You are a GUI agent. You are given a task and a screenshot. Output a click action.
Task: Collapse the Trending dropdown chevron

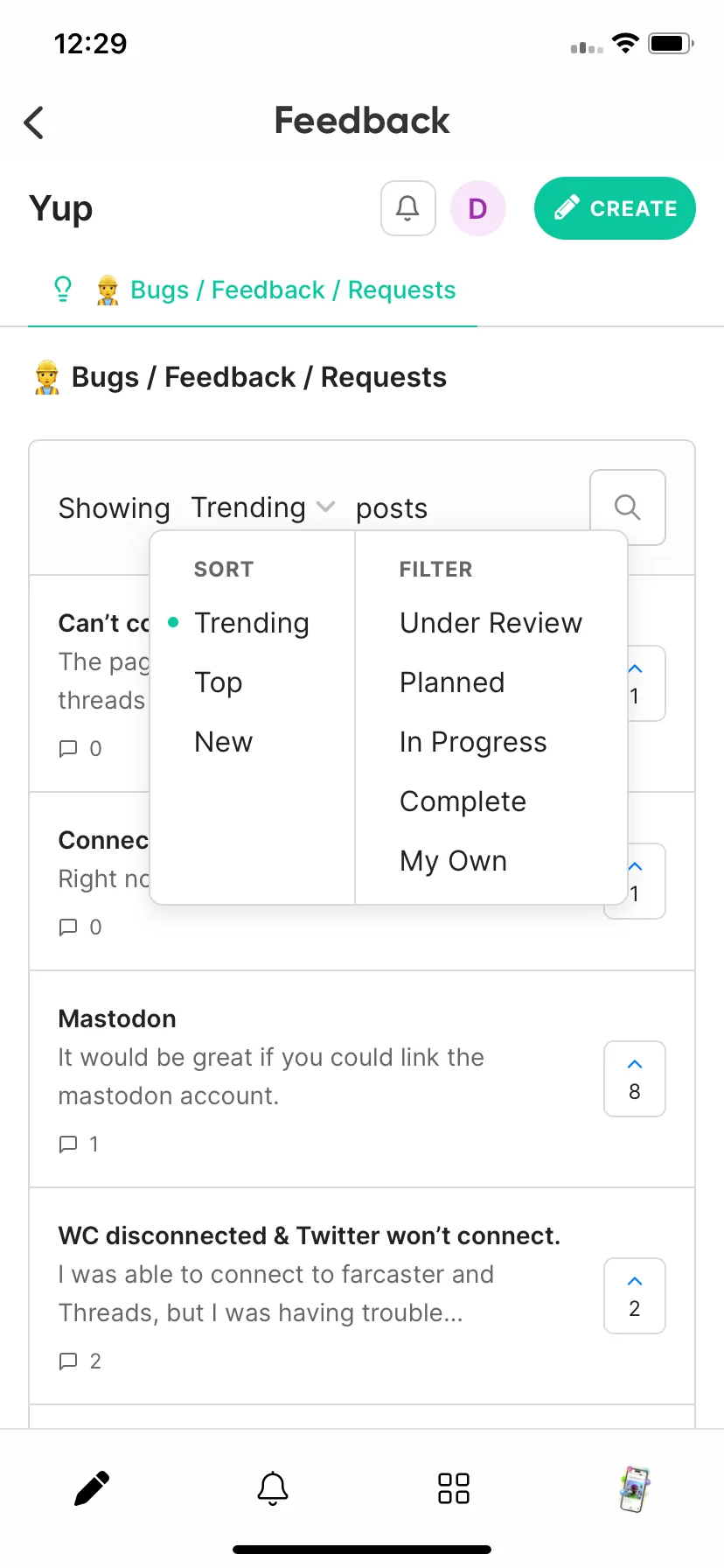click(325, 507)
